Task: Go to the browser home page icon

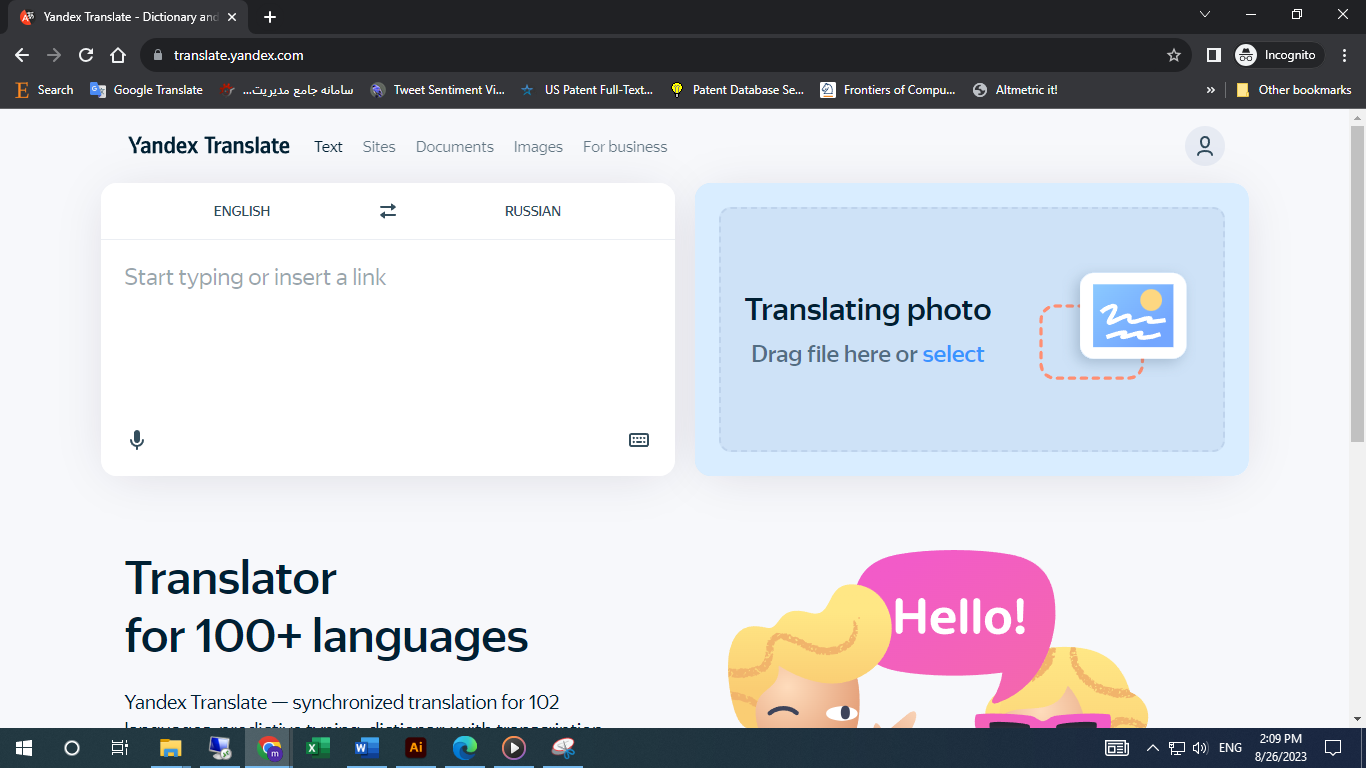Action: pyautogui.click(x=118, y=55)
